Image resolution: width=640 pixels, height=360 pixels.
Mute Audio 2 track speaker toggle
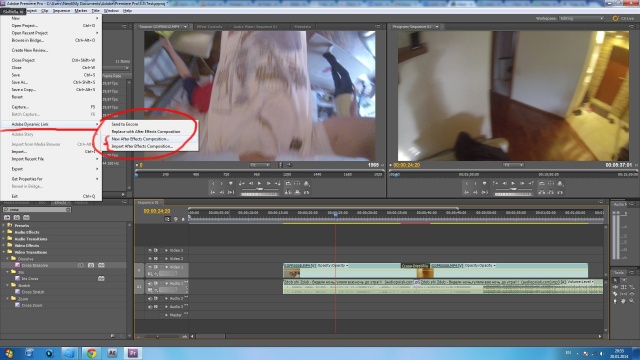(150, 298)
